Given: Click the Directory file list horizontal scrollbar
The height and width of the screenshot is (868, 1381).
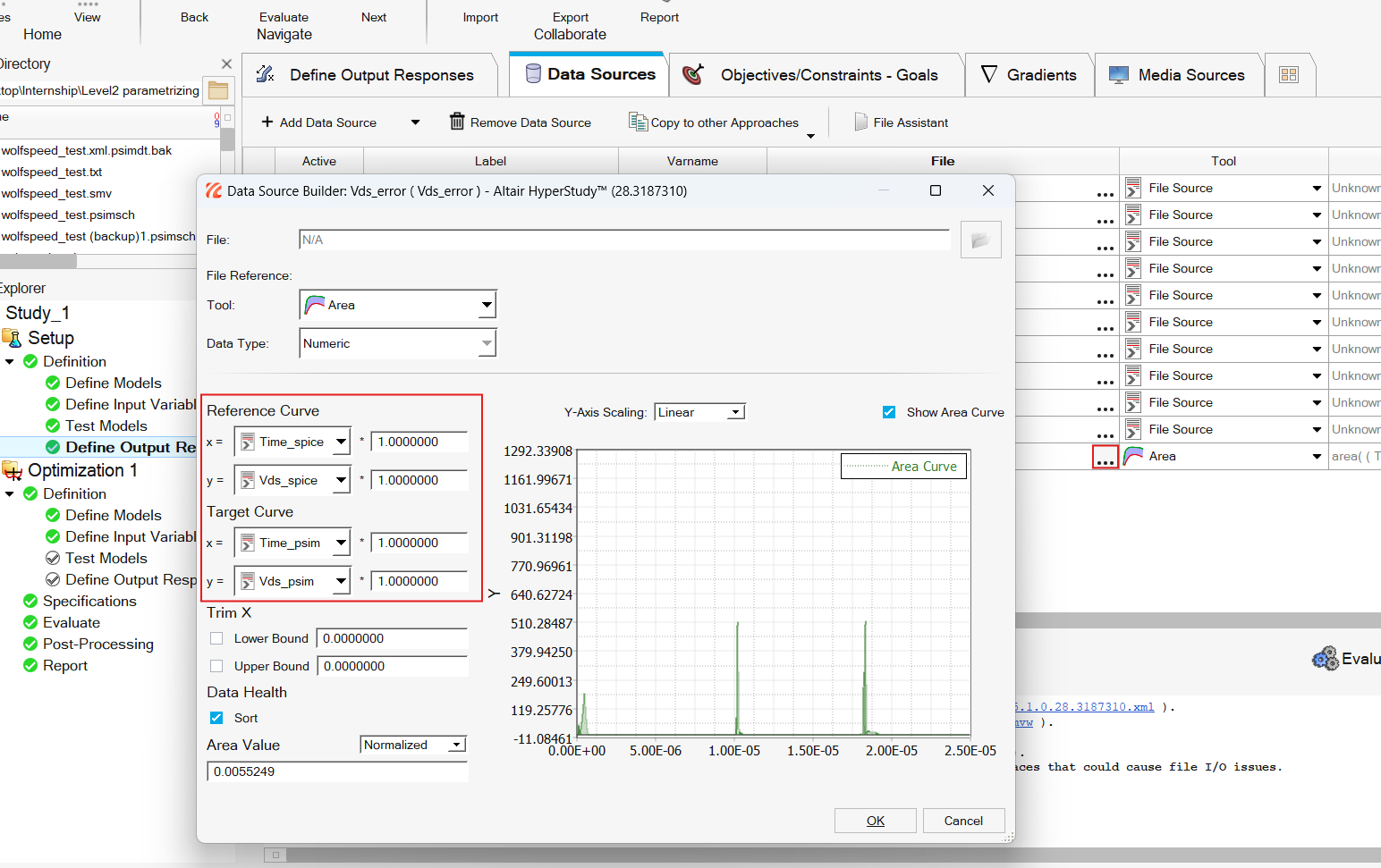Looking at the screenshot, I should pyautogui.click(x=38, y=261).
